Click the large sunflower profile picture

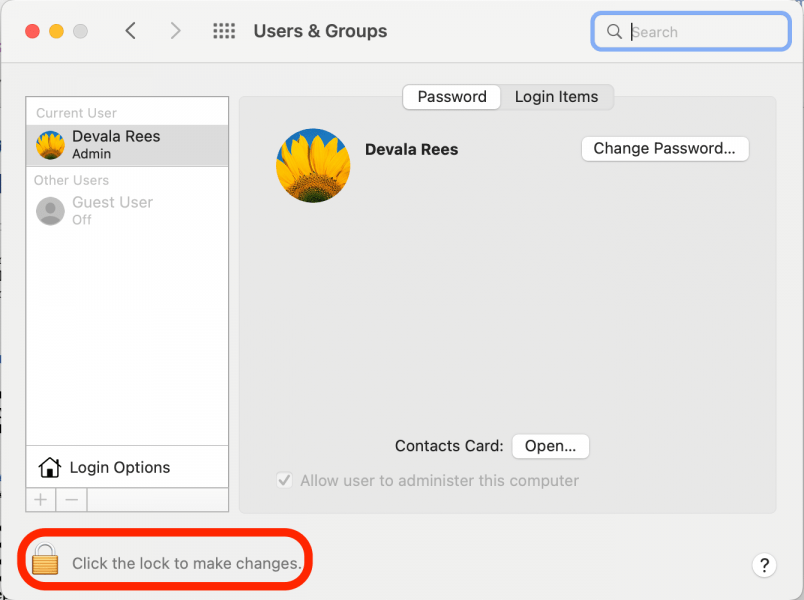[313, 165]
